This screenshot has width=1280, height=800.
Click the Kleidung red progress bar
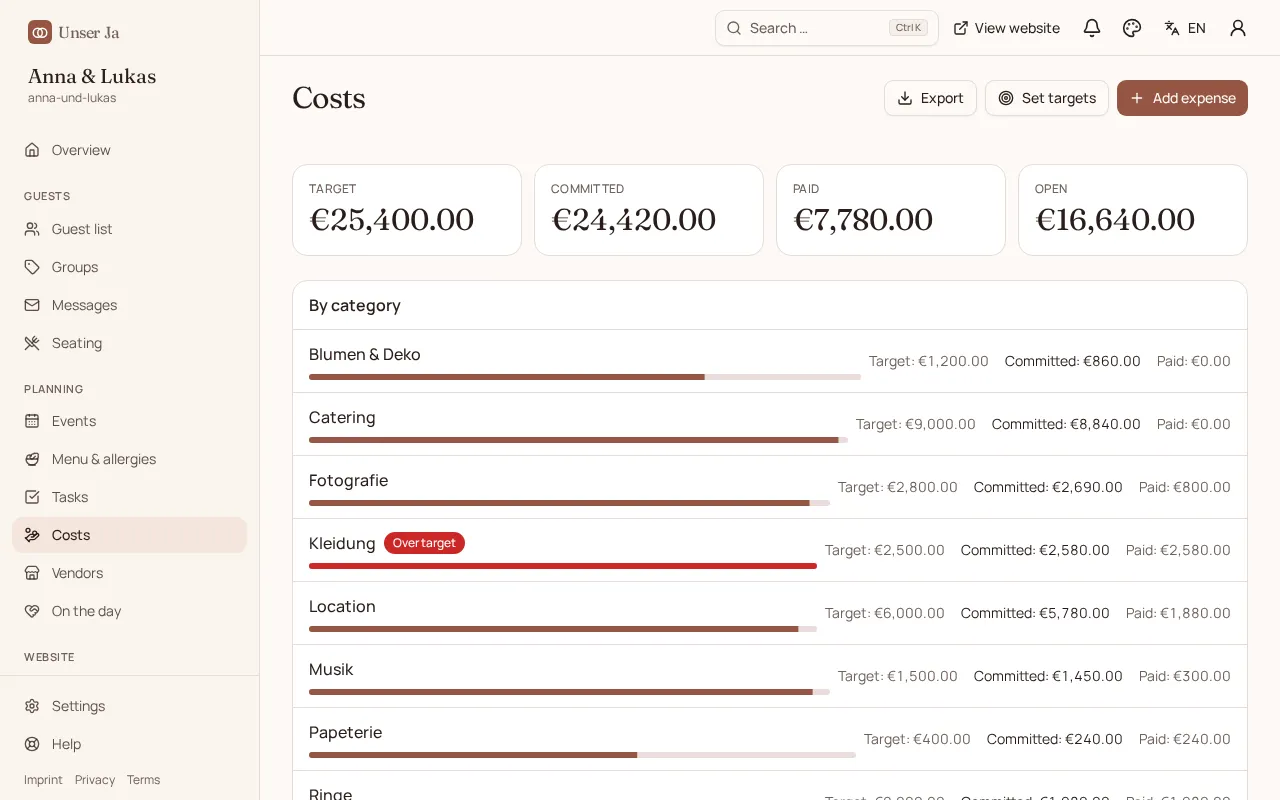[x=563, y=566]
